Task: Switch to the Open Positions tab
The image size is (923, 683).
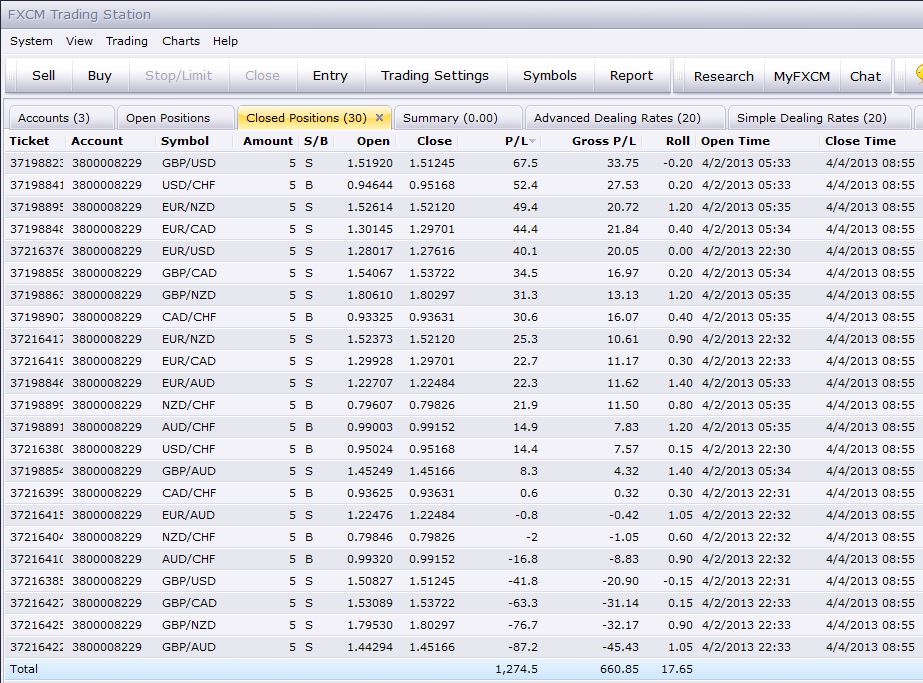Action: [175, 118]
